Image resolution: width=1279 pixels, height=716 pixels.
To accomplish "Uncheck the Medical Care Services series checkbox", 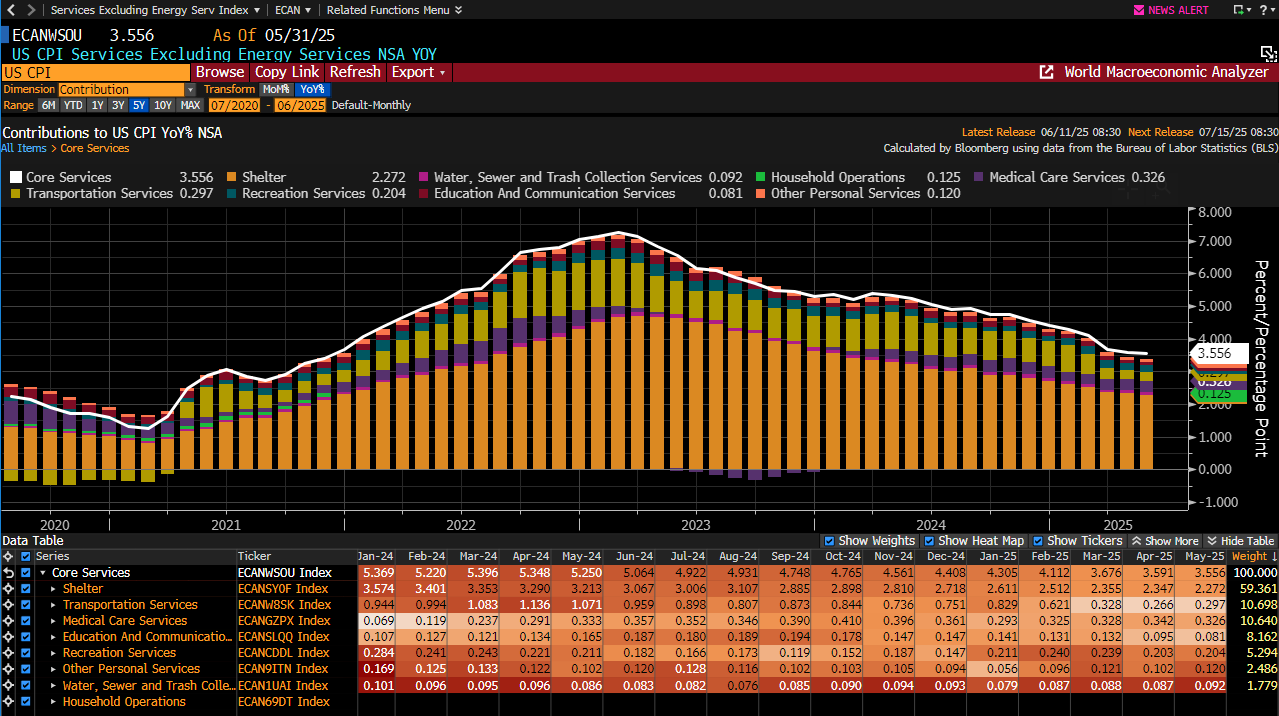I will 26,621.
